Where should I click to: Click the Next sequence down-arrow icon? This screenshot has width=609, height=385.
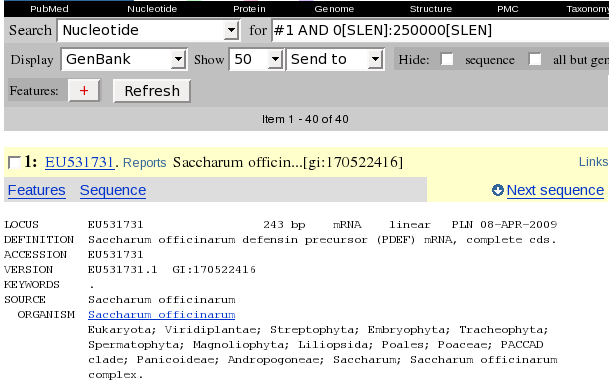tap(498, 190)
